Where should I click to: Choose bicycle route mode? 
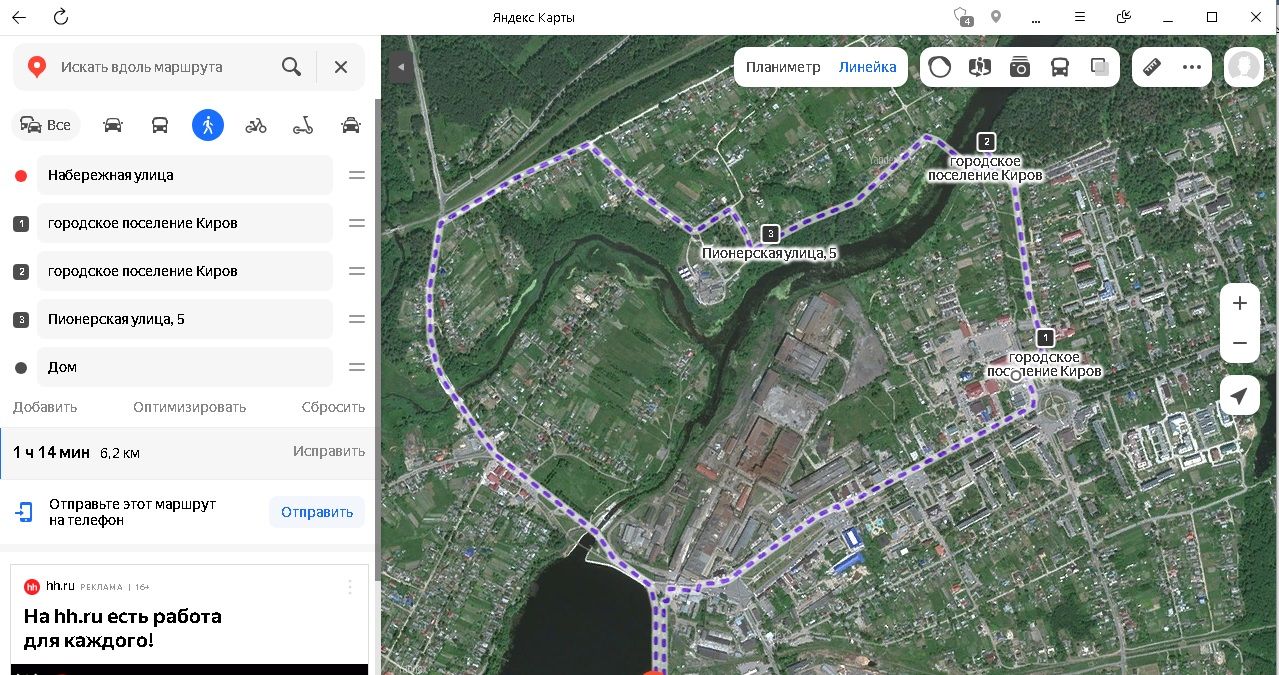pyautogui.click(x=256, y=125)
